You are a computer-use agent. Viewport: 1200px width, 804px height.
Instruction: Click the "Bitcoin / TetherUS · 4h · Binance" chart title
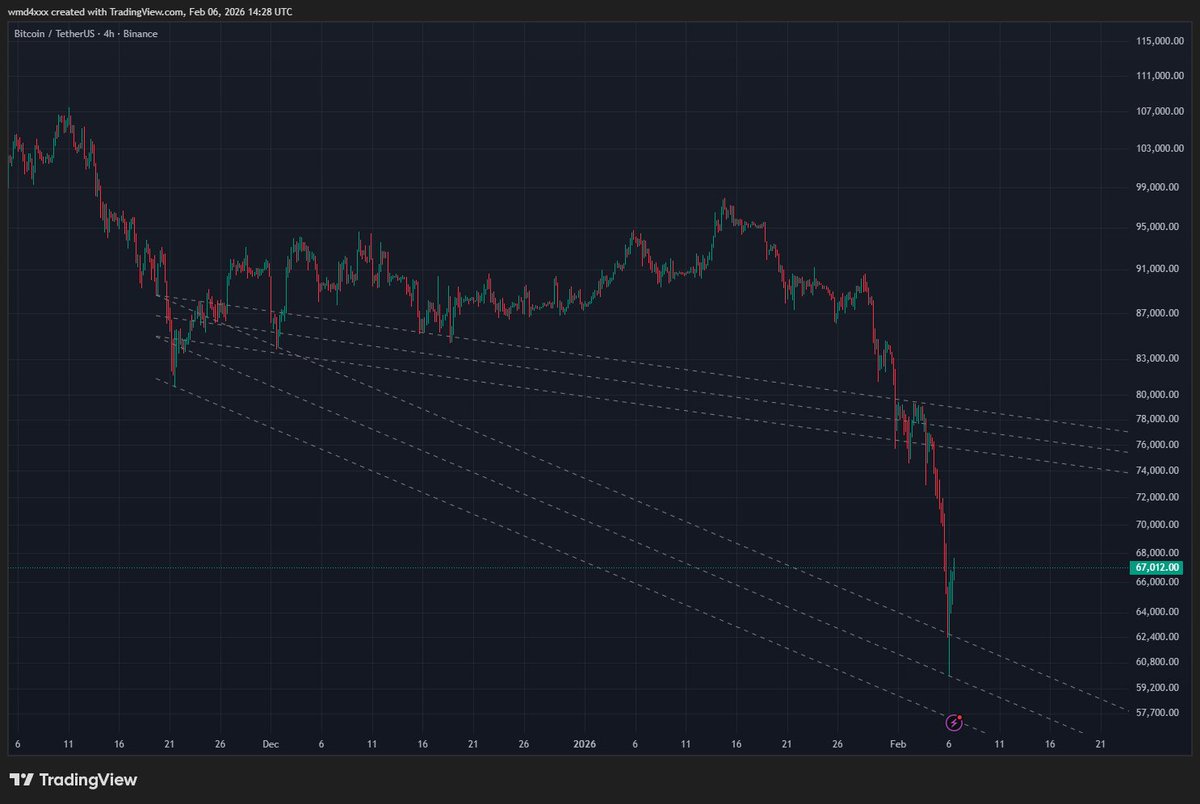click(x=86, y=34)
